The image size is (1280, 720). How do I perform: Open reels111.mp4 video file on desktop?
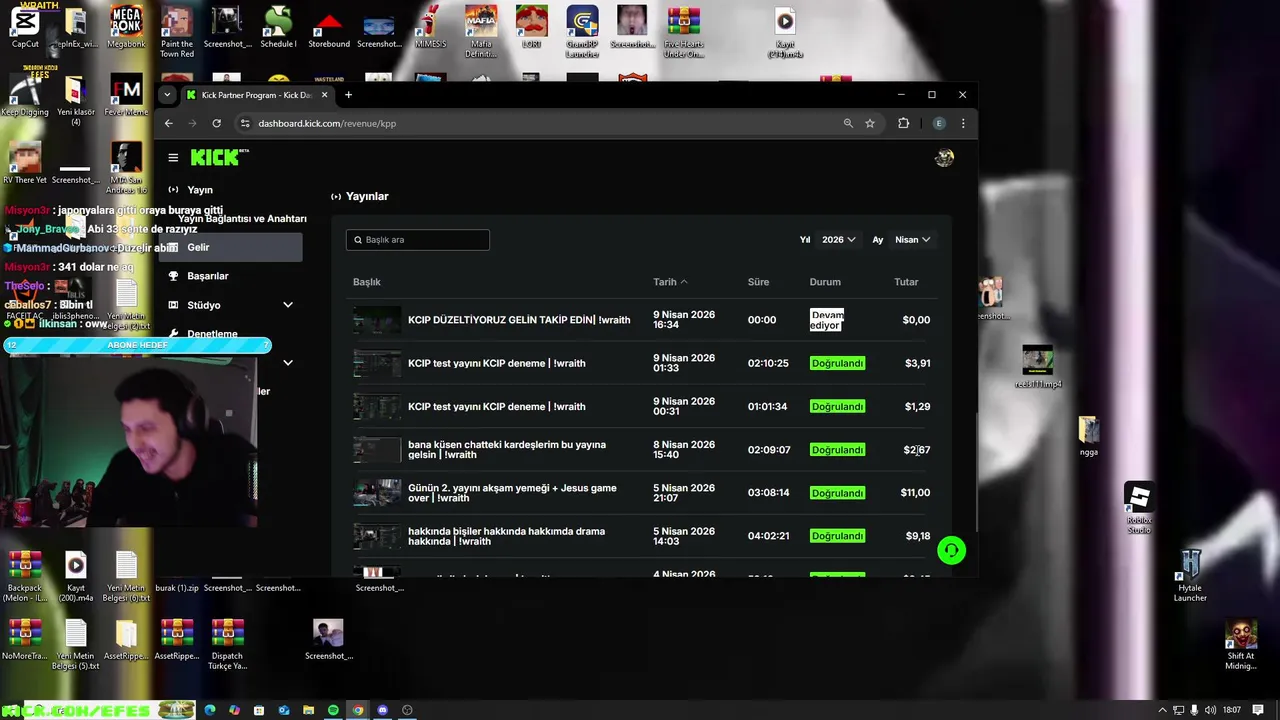tap(1037, 366)
